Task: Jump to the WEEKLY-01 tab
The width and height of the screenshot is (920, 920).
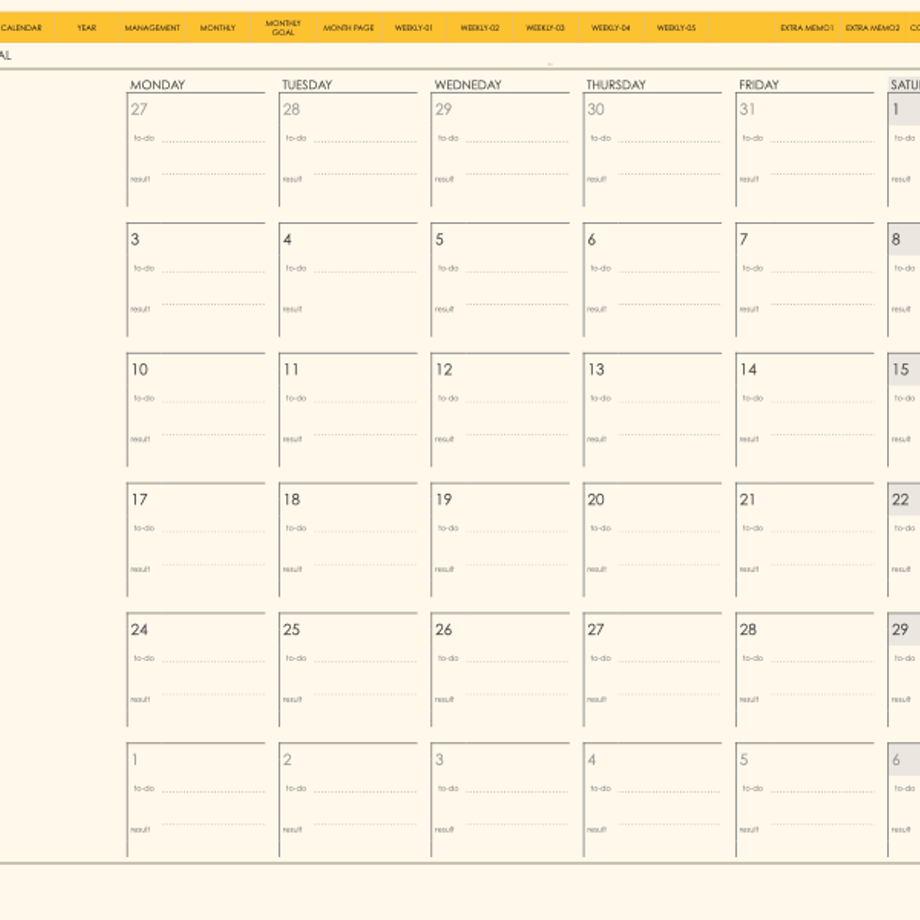Action: [x=414, y=28]
